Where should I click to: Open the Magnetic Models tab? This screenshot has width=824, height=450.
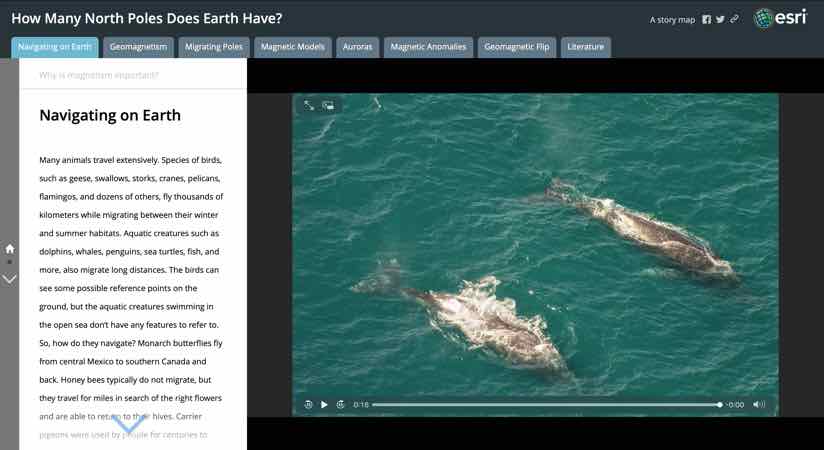pos(293,47)
